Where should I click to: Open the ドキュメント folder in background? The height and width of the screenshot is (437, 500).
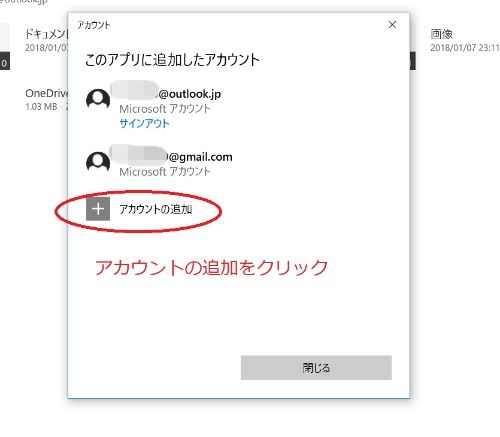point(47,34)
